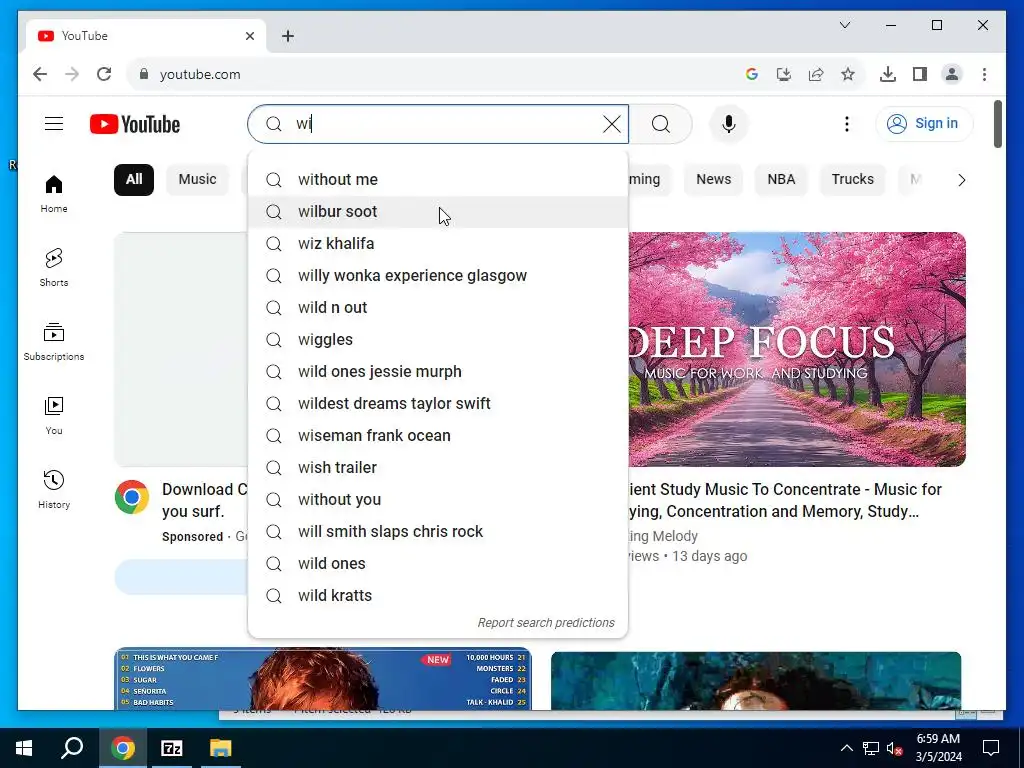Select the All filter chip
Image resolution: width=1024 pixels, height=768 pixels.
134,180
